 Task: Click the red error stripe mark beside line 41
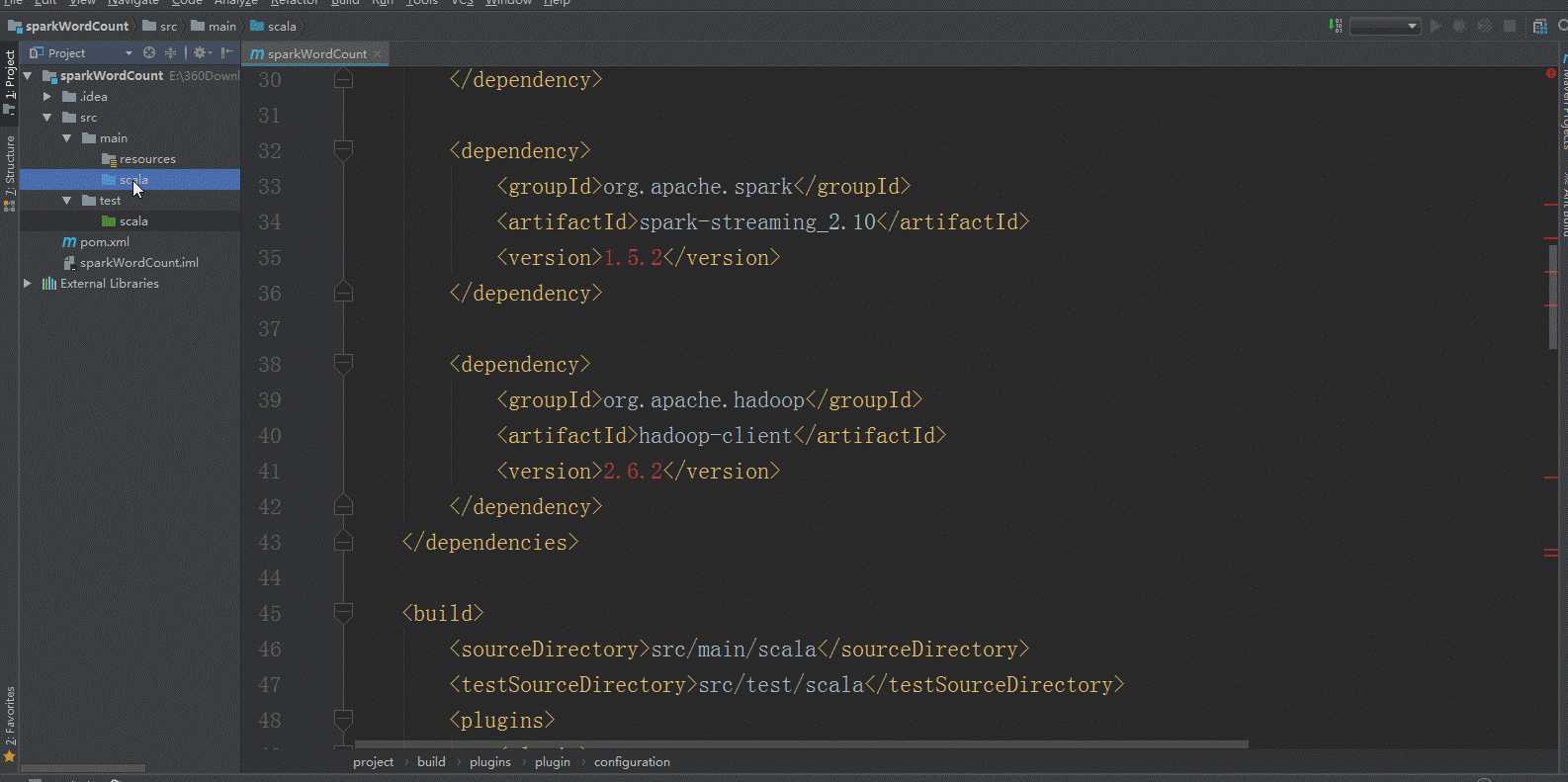click(1551, 478)
